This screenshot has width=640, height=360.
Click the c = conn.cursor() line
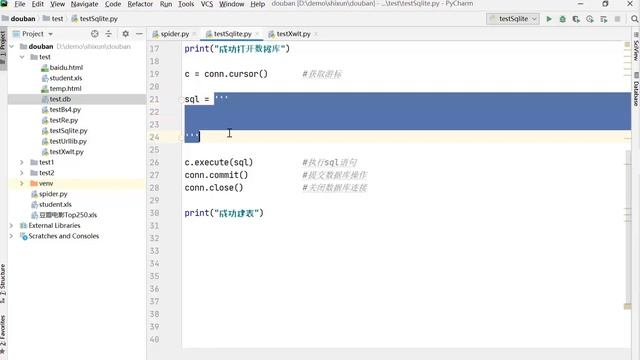(226, 74)
